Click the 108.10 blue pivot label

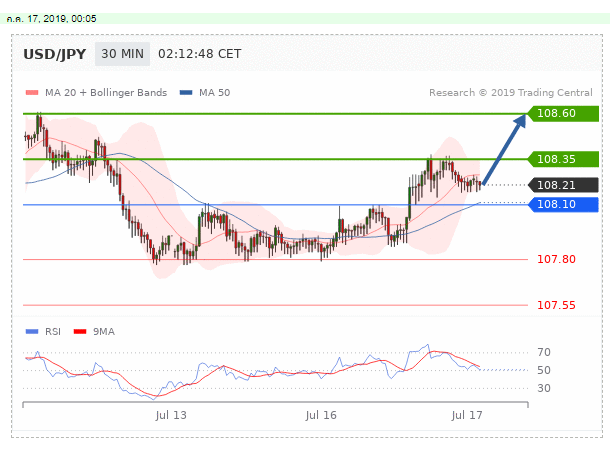click(563, 204)
